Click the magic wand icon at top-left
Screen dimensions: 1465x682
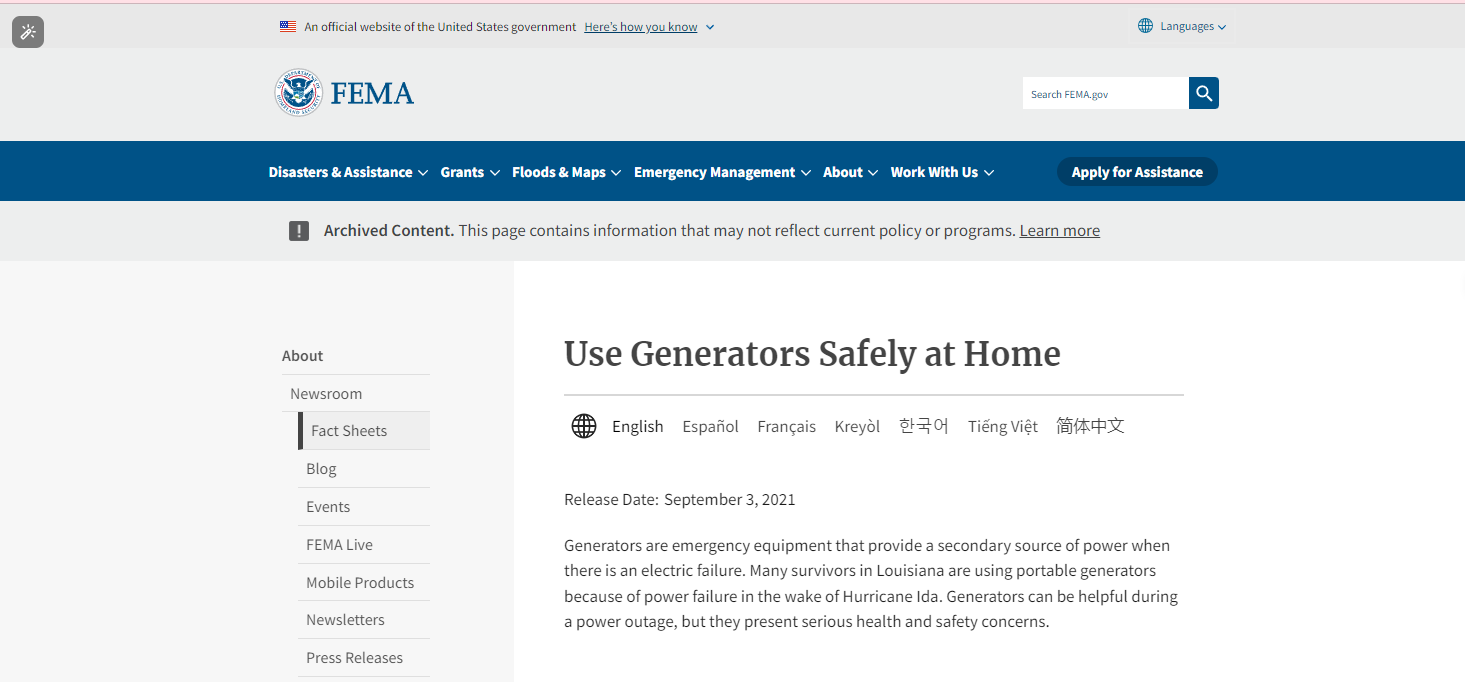tap(28, 32)
